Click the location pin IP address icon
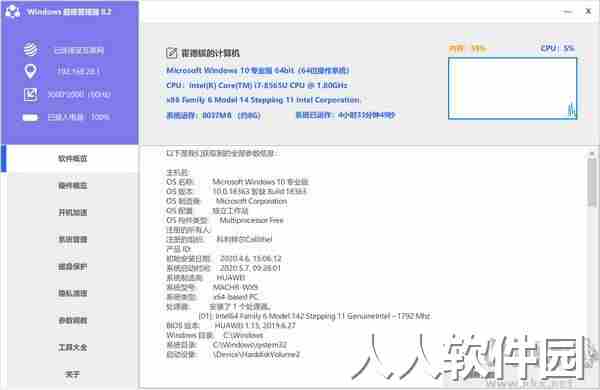This screenshot has height=390, width=600. pyautogui.click(x=31, y=72)
